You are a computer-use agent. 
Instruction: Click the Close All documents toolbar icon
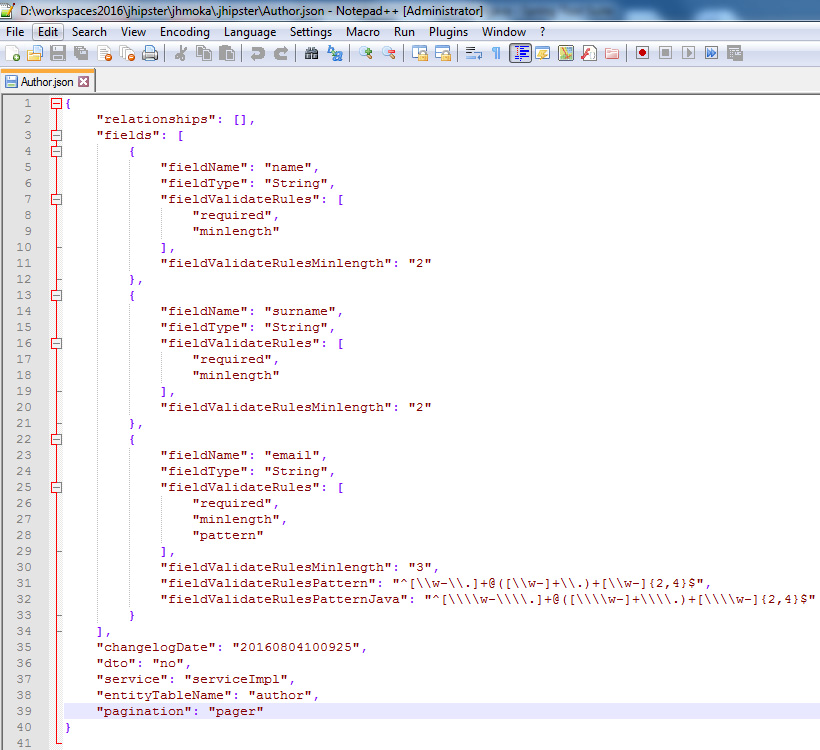click(127, 53)
